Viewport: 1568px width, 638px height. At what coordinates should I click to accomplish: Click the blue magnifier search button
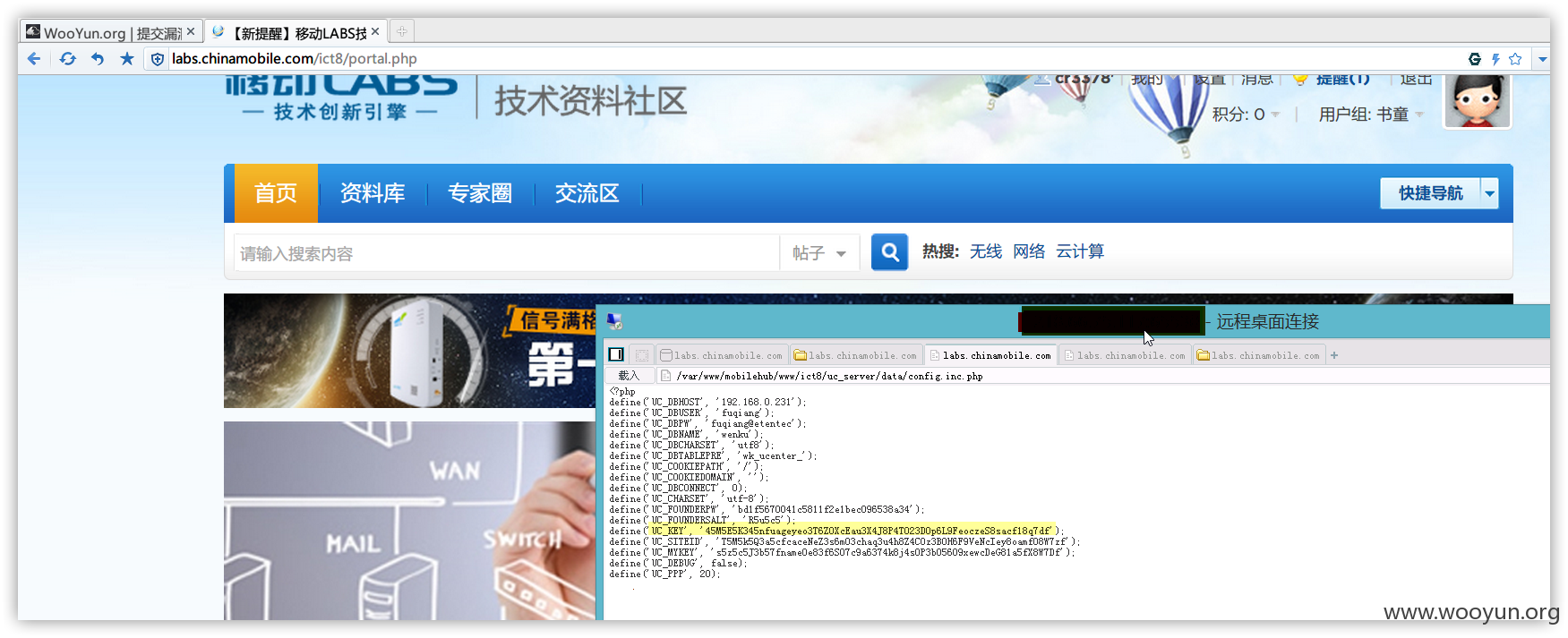890,252
